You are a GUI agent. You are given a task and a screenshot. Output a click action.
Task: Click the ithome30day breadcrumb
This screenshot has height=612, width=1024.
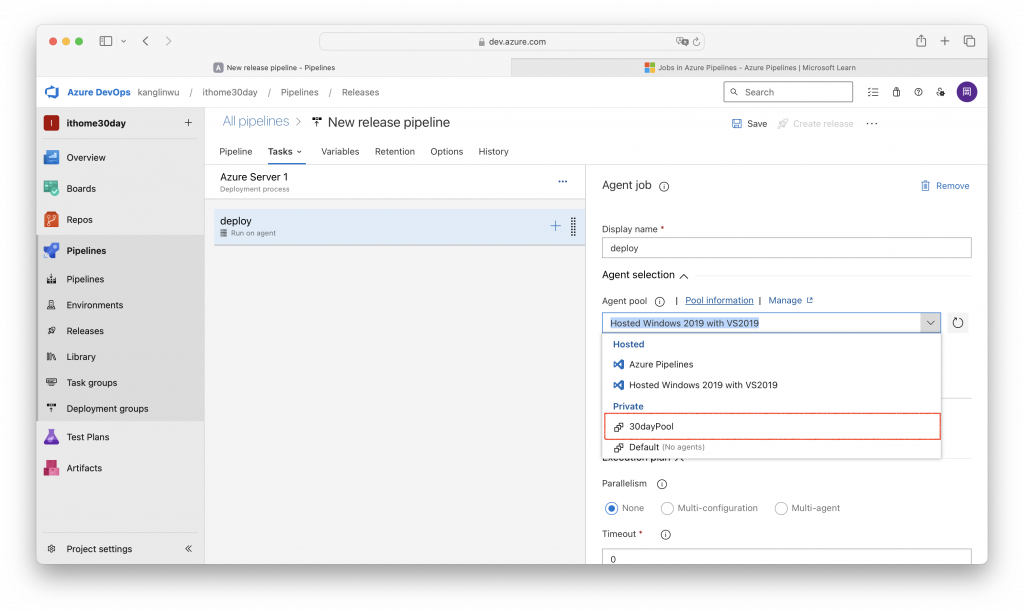click(x=230, y=92)
